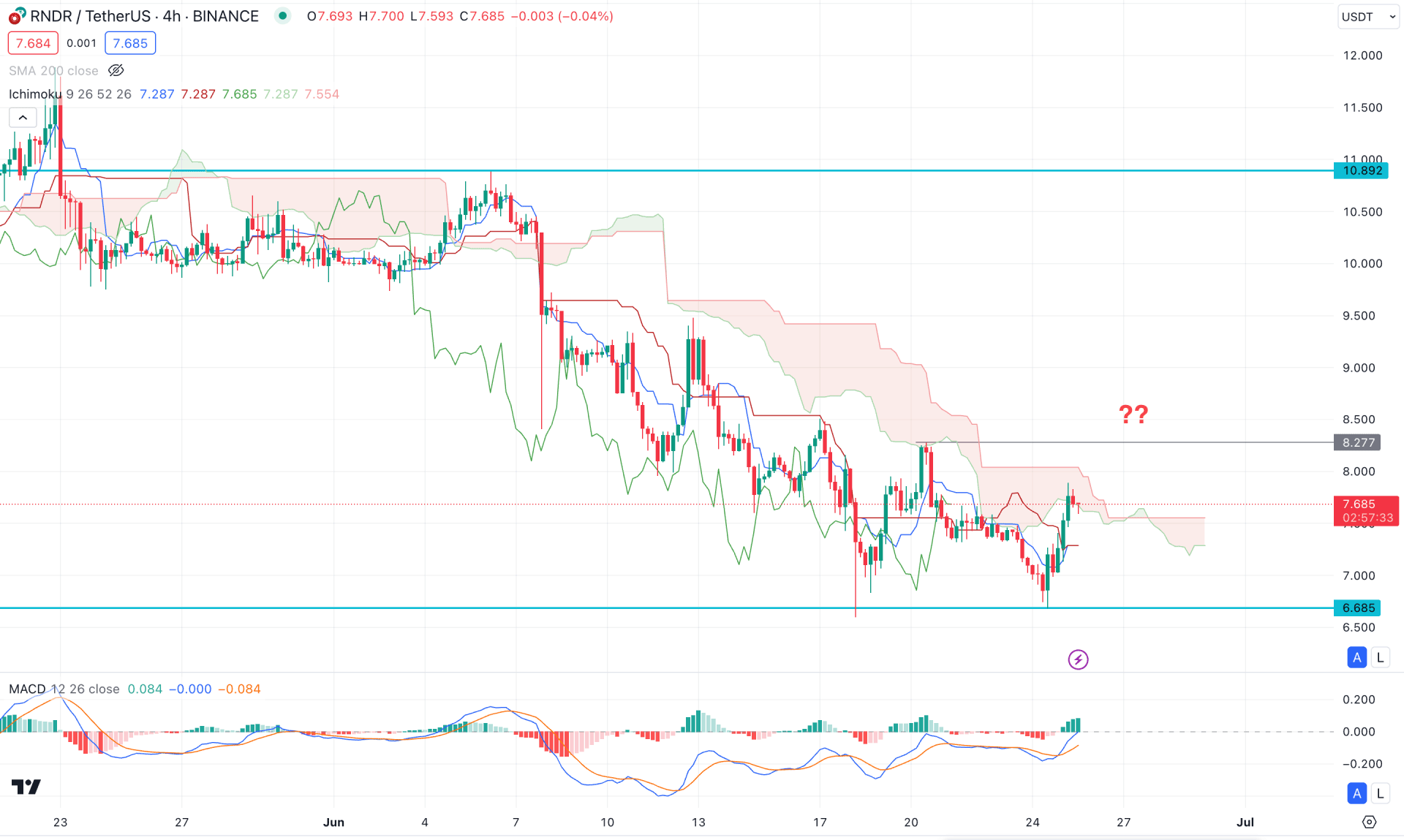Click the spread value 0.001
Viewport: 1404px width, 840px height.
(81, 43)
